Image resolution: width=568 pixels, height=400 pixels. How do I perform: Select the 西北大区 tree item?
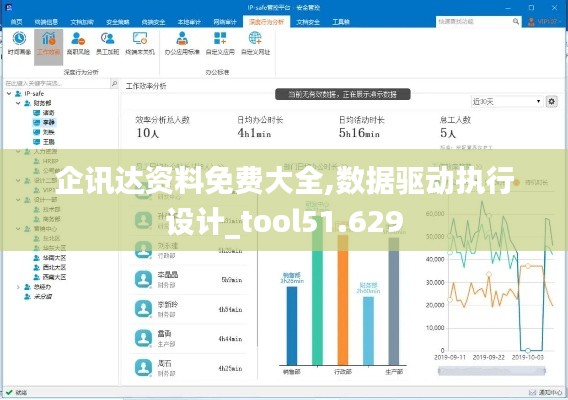click(54, 267)
